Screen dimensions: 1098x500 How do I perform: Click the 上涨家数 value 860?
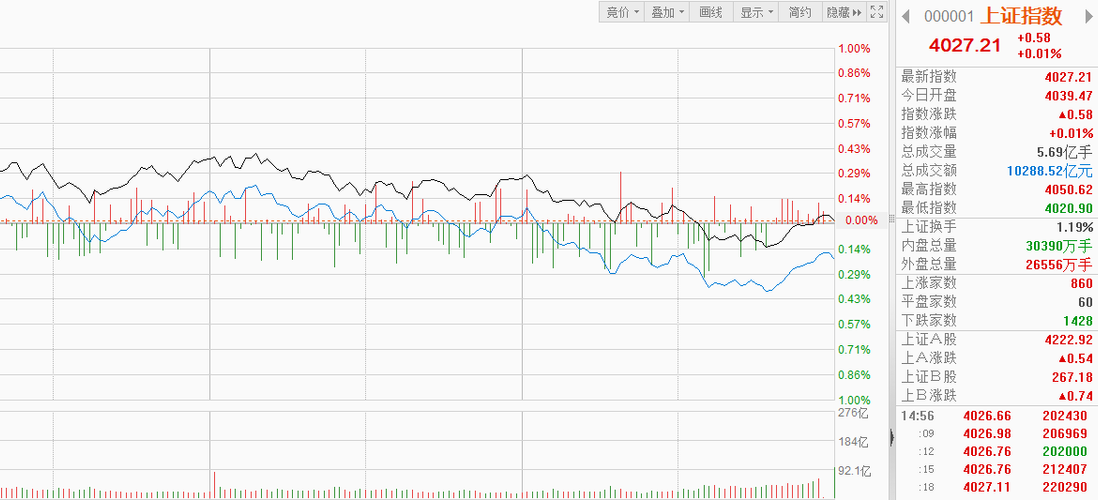(x=1081, y=284)
